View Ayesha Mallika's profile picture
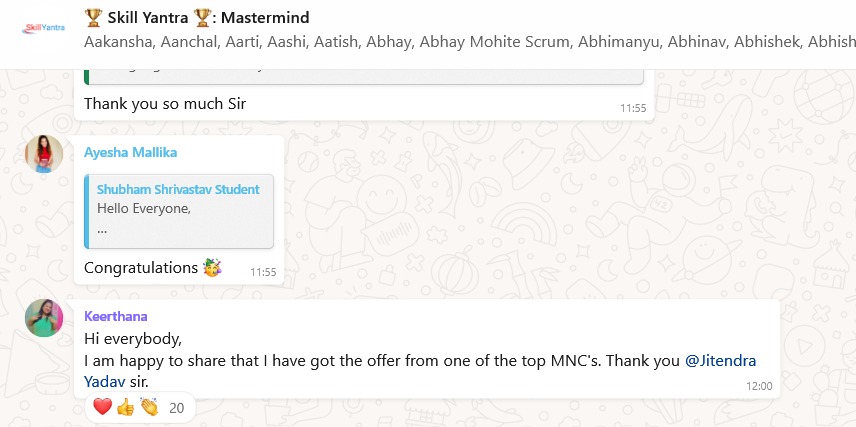The width and height of the screenshot is (856, 427). (44, 154)
